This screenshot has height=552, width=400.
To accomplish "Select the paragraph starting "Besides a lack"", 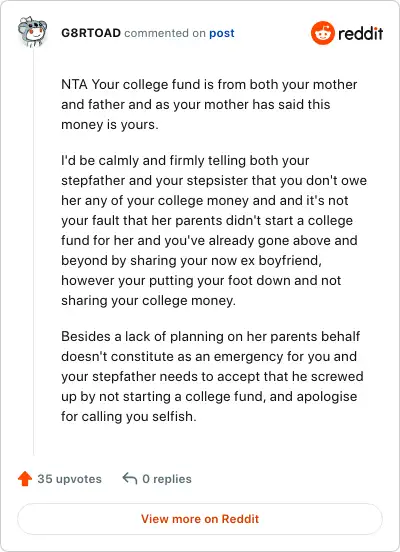I will (212, 376).
